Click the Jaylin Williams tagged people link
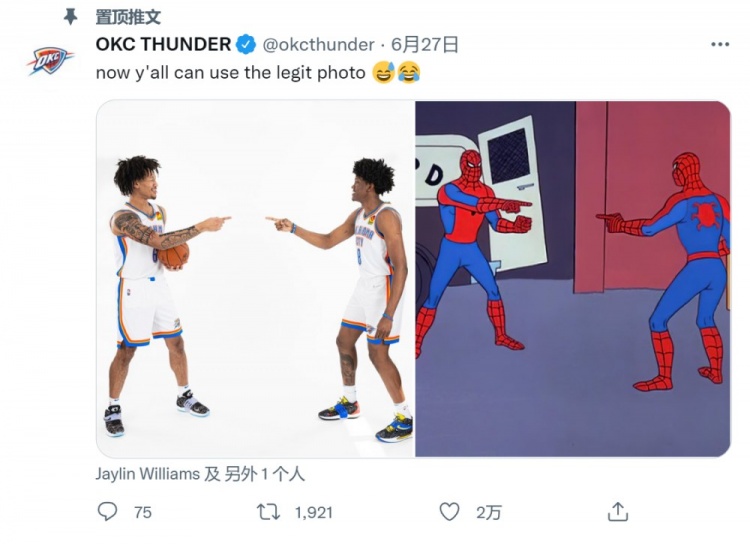 (x=200, y=474)
